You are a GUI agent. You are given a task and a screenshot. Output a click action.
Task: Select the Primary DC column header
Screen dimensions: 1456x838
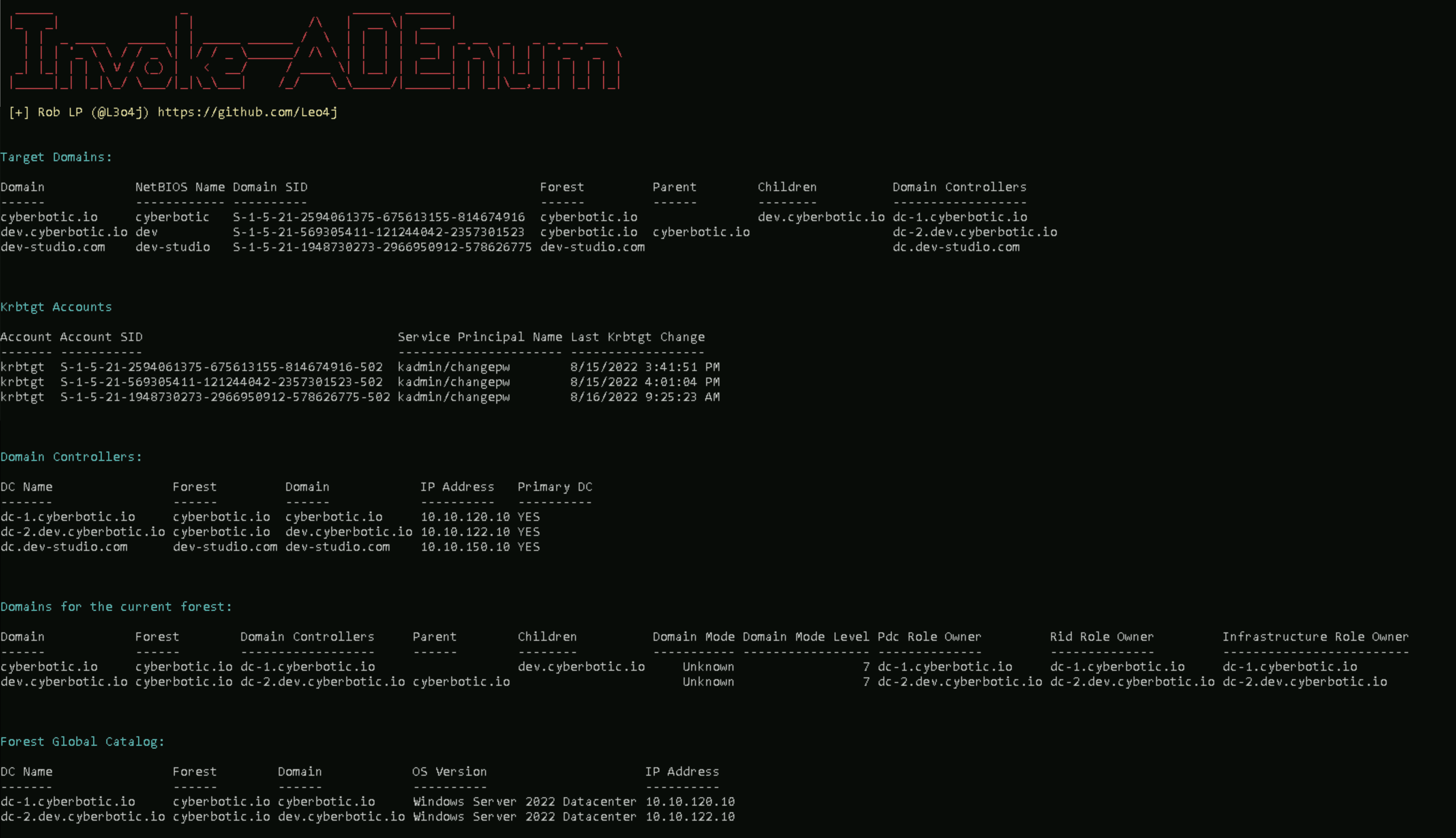[555, 486]
